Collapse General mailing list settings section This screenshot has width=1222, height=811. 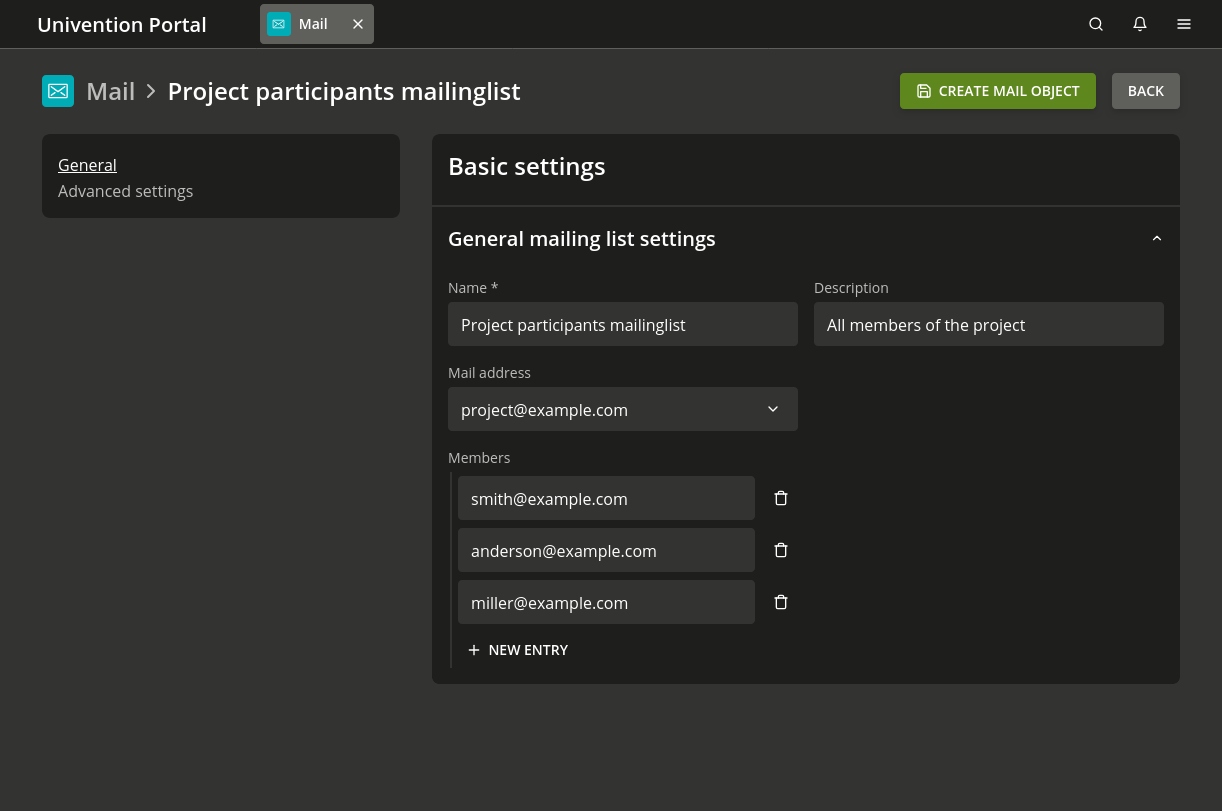1157,239
